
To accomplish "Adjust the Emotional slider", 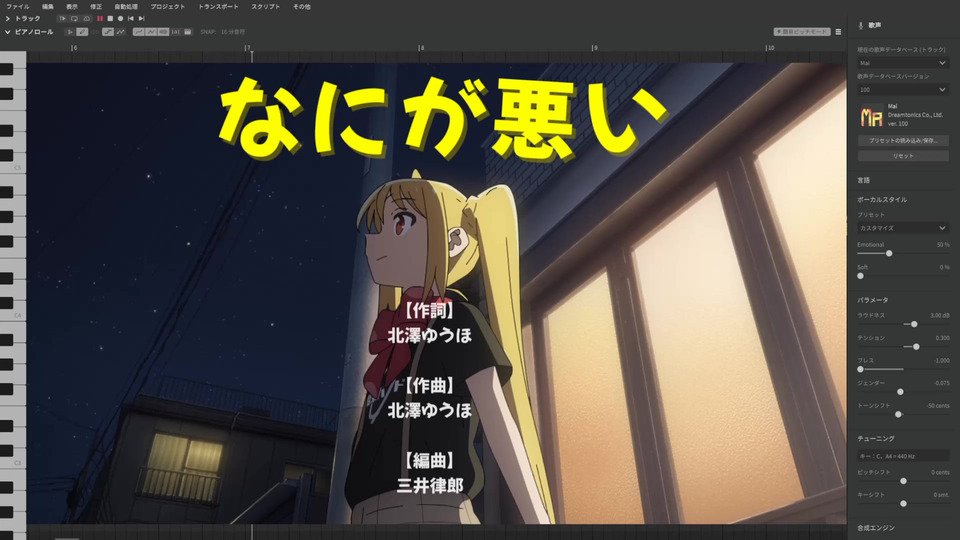I will tap(889, 253).
